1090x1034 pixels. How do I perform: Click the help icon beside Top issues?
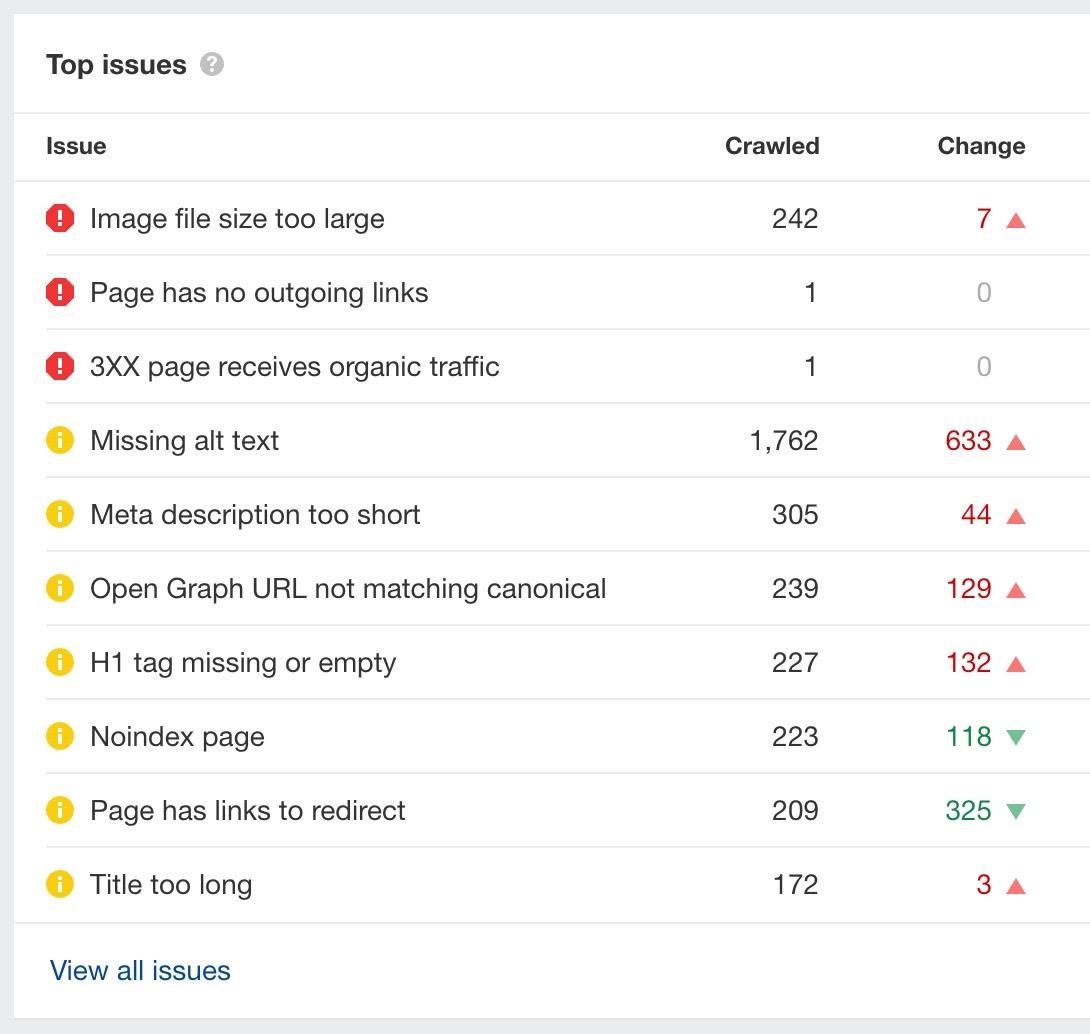tap(212, 65)
